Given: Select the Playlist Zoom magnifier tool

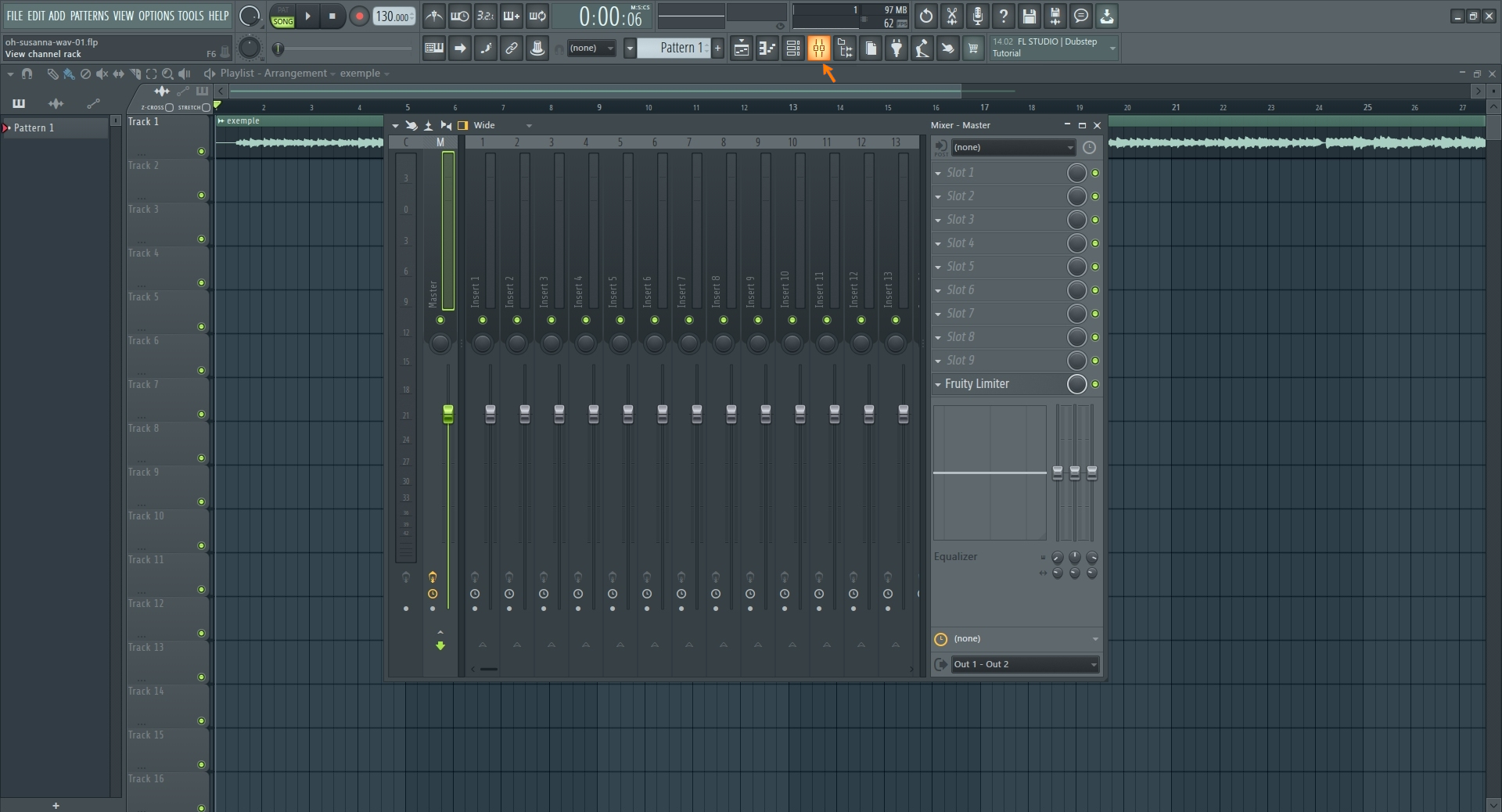Looking at the screenshot, I should (167, 74).
